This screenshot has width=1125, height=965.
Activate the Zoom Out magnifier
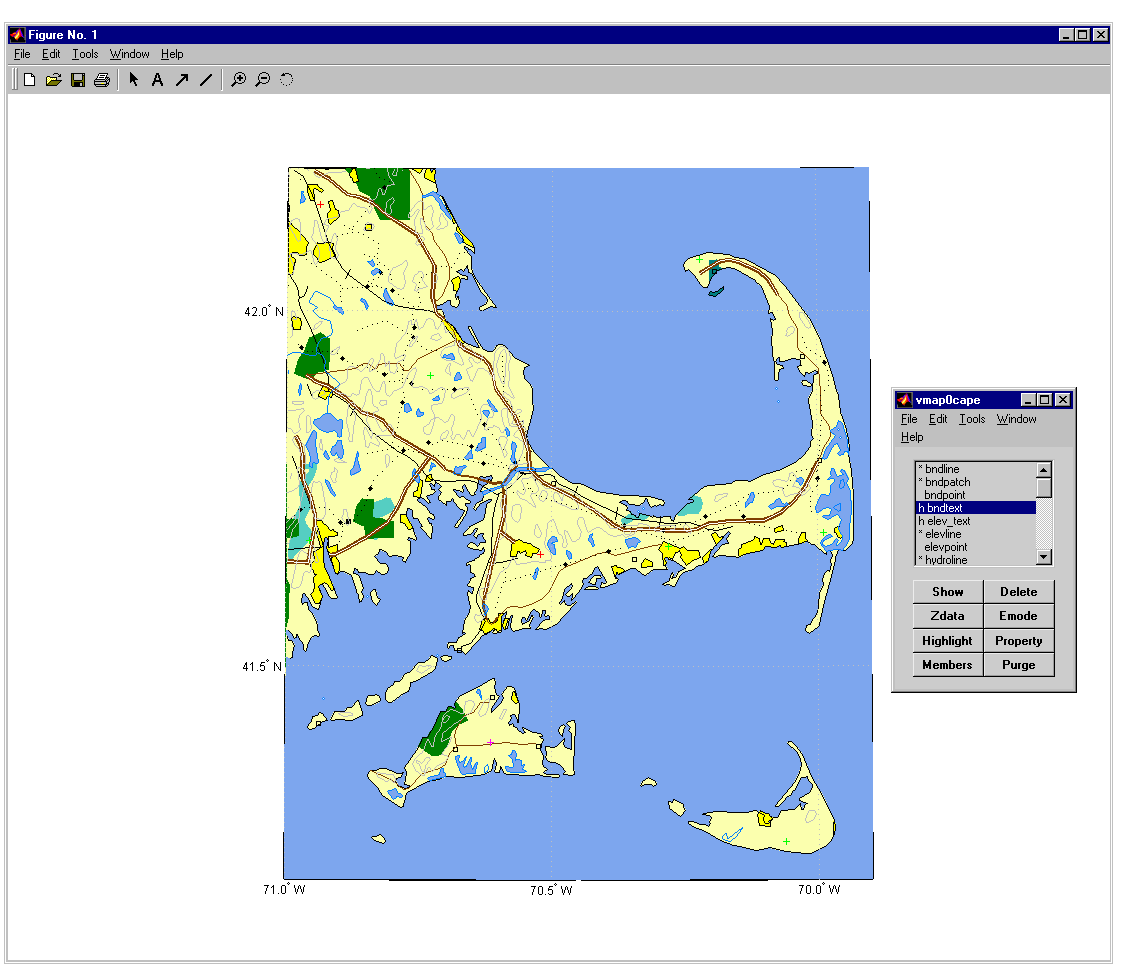pyautogui.click(x=262, y=80)
